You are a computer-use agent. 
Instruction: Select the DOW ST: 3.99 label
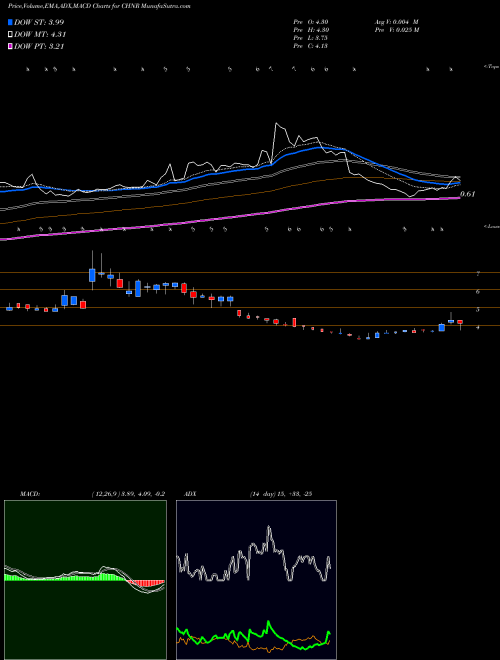(39, 22)
